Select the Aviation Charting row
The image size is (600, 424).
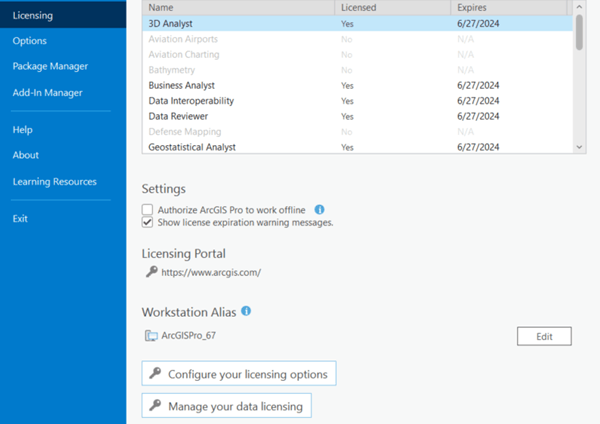point(357,54)
